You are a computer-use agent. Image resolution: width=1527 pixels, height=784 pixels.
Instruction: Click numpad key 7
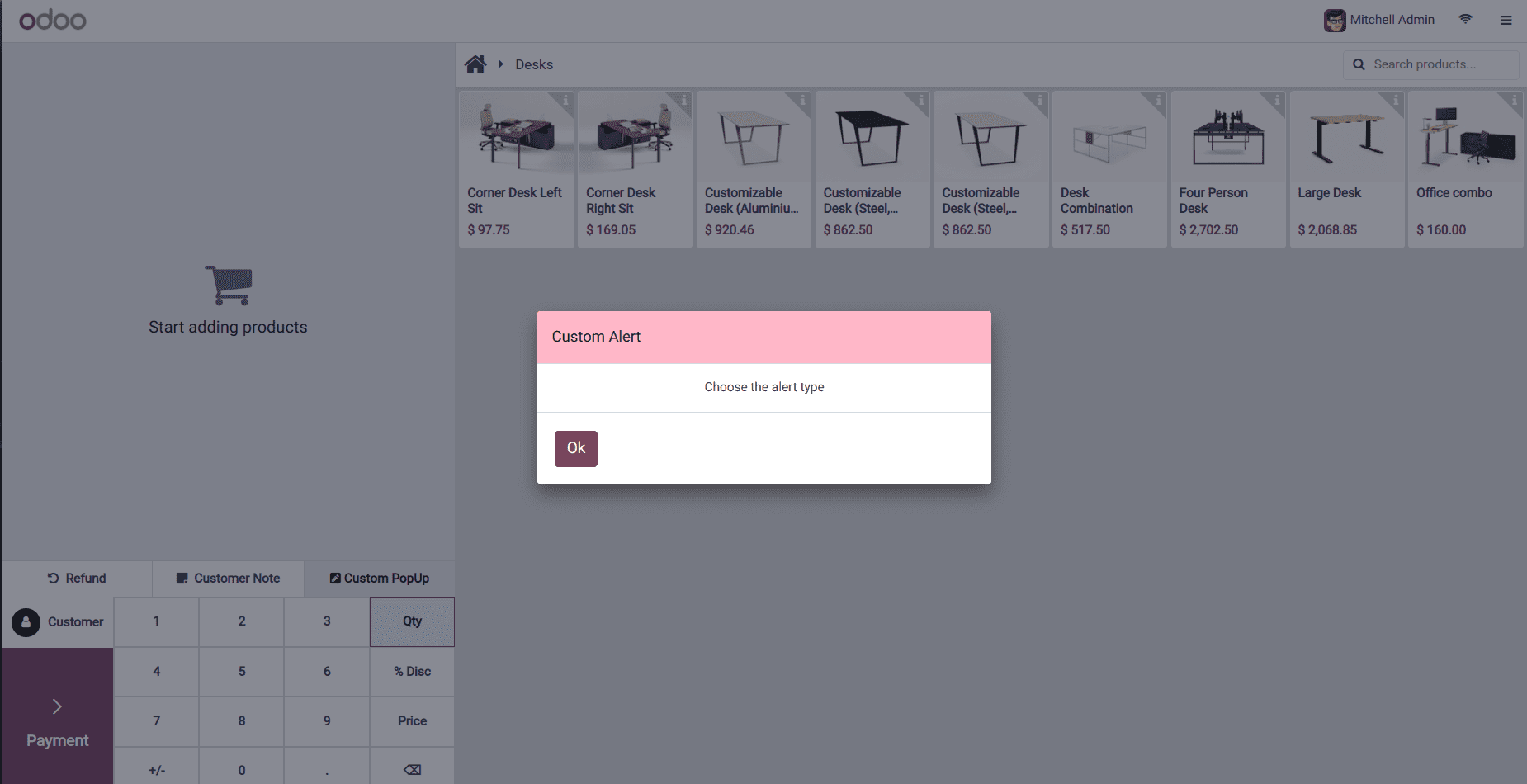click(x=156, y=721)
